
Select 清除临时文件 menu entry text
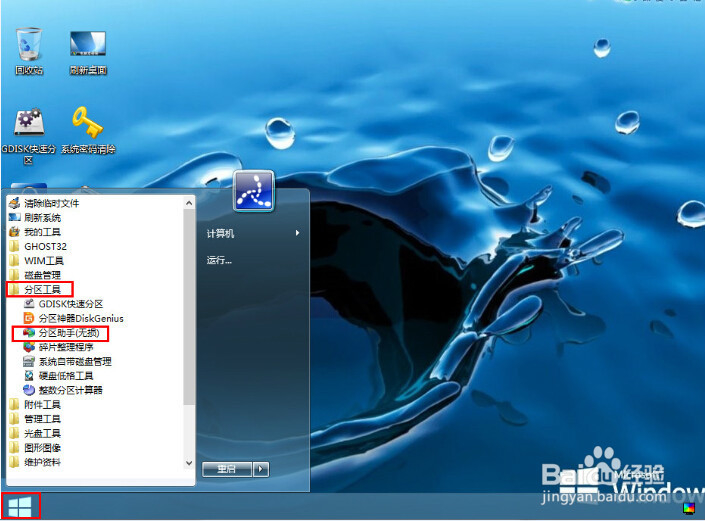click(52, 203)
